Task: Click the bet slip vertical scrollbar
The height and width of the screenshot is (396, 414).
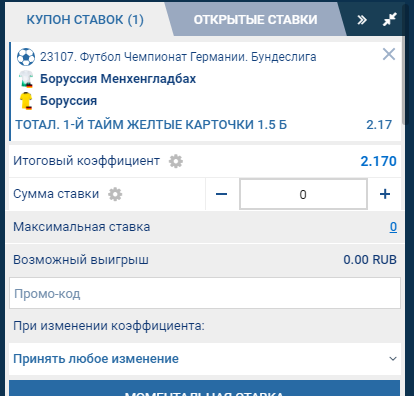Action: (x=404, y=80)
